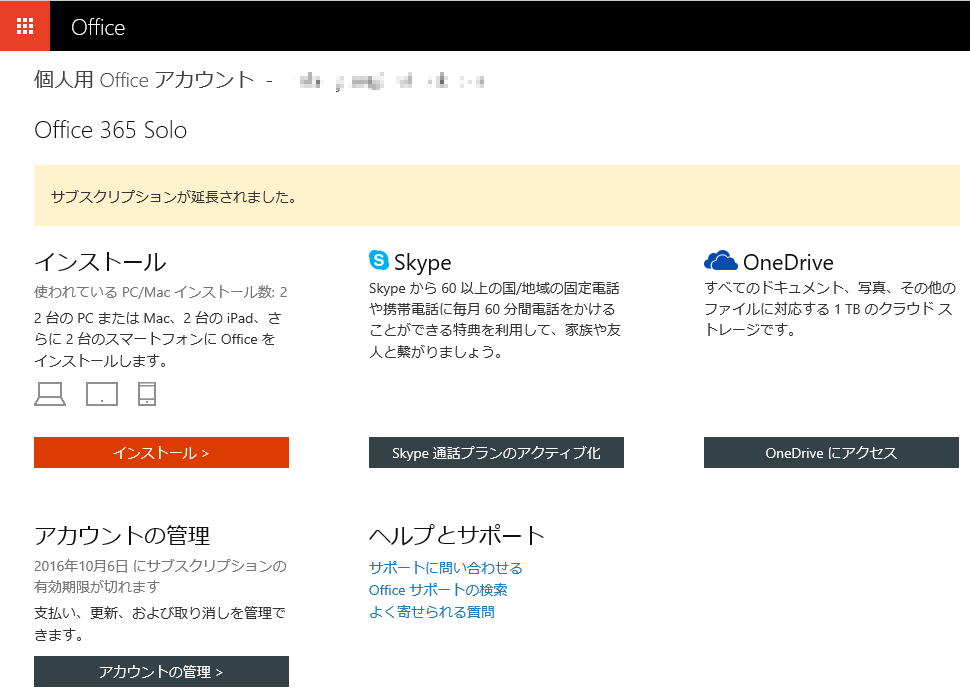Click the OneDrive section heading

(788, 262)
